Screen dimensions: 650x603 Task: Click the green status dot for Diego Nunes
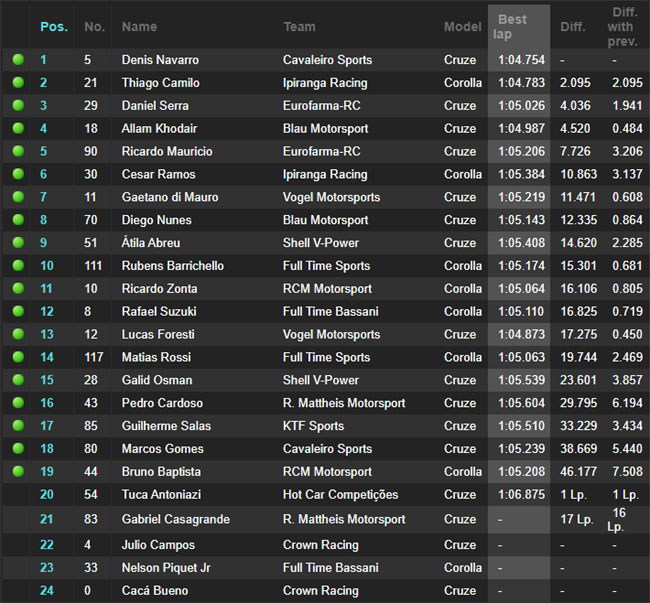(x=18, y=220)
